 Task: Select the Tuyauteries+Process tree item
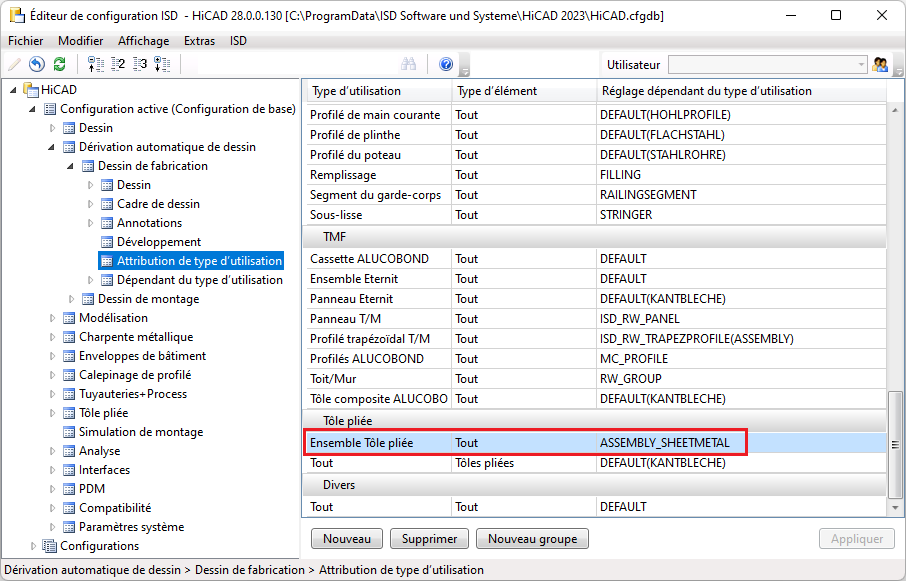[133, 394]
